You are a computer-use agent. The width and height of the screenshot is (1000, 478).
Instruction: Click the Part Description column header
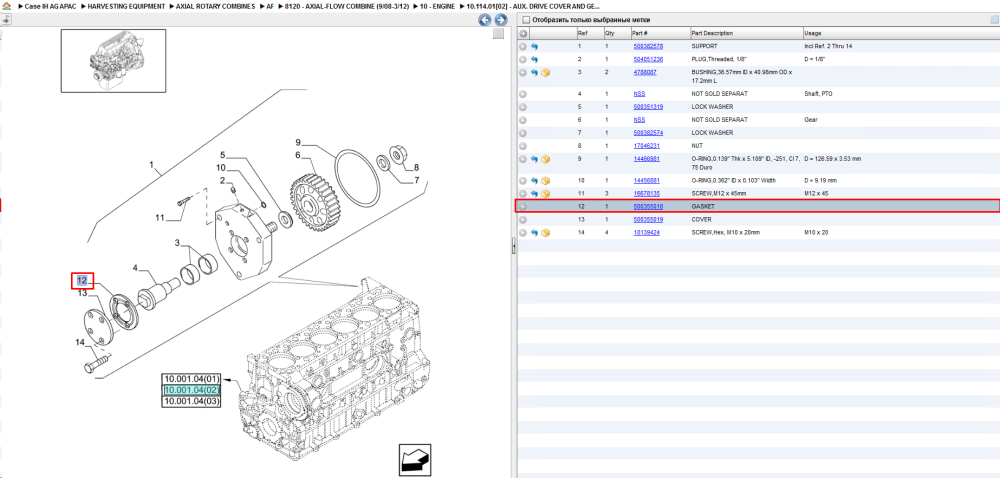[x=712, y=33]
